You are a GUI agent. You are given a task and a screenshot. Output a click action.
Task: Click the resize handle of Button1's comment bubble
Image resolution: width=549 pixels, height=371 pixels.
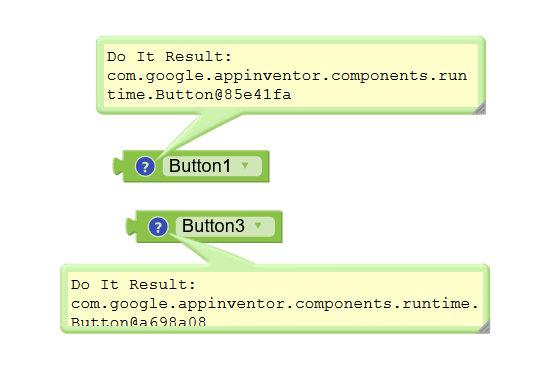click(479, 108)
